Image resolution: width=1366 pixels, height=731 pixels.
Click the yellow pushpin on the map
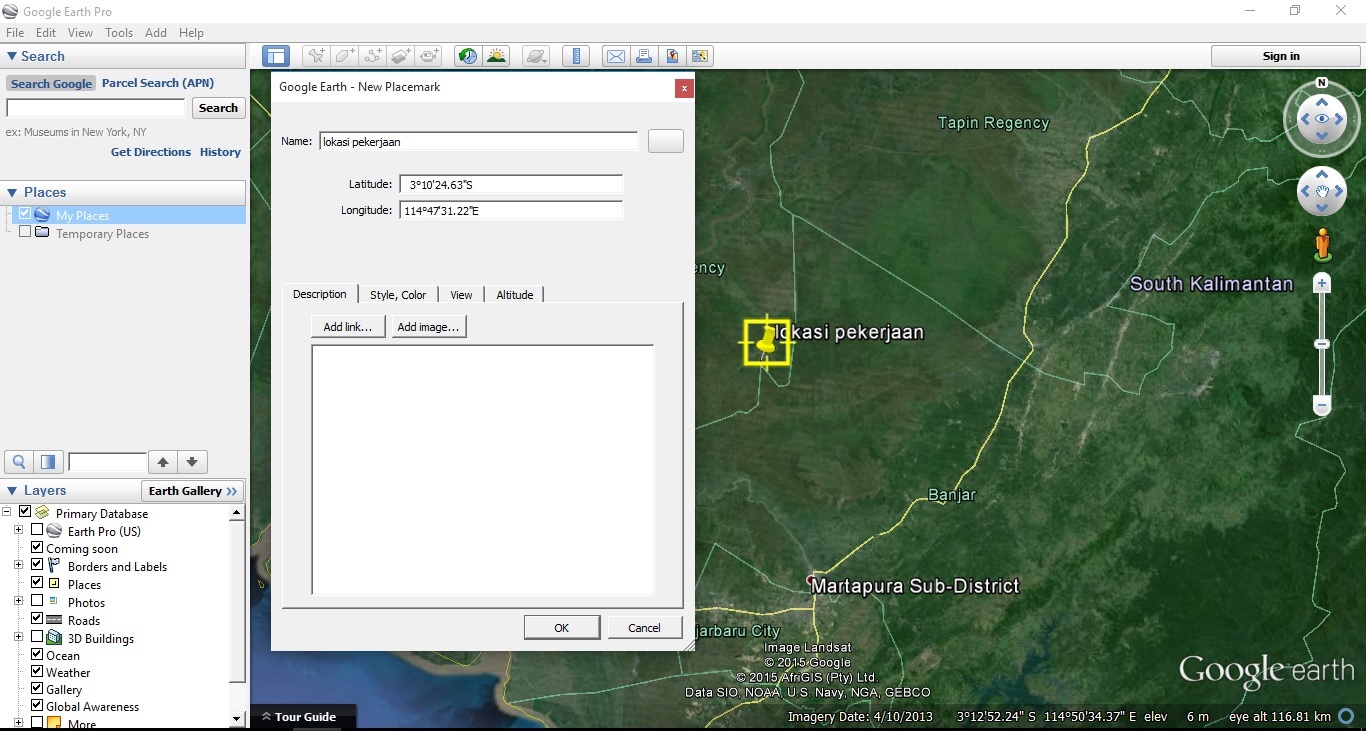point(767,340)
